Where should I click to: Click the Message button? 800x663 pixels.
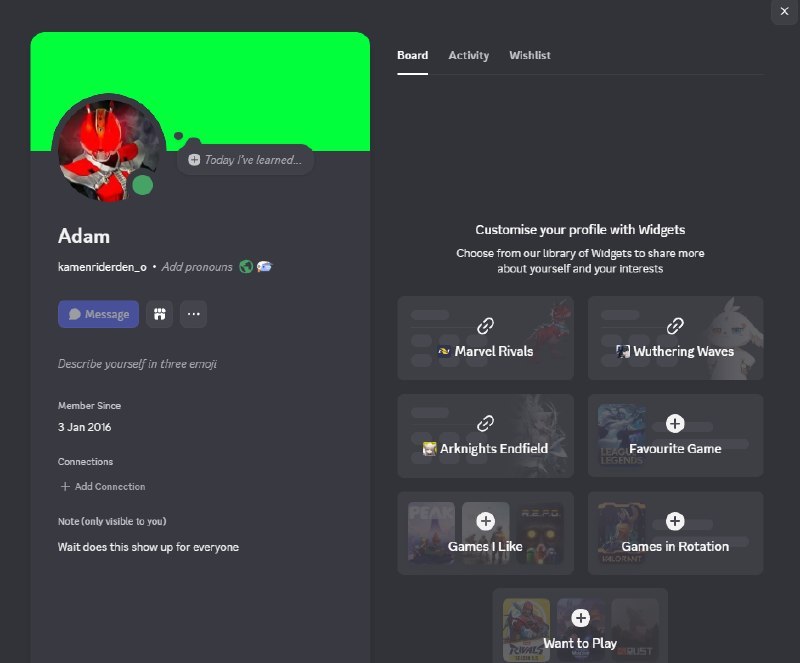pyautogui.click(x=98, y=314)
